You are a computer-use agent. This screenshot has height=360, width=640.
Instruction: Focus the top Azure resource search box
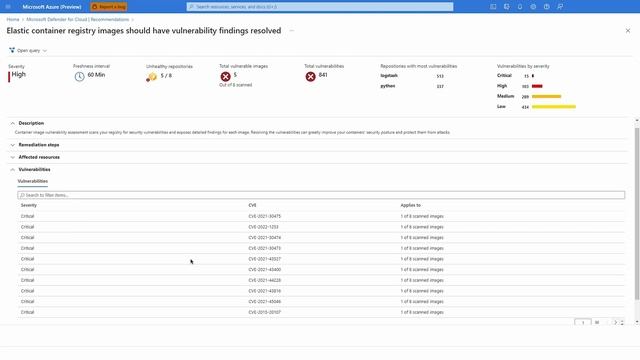320,7
